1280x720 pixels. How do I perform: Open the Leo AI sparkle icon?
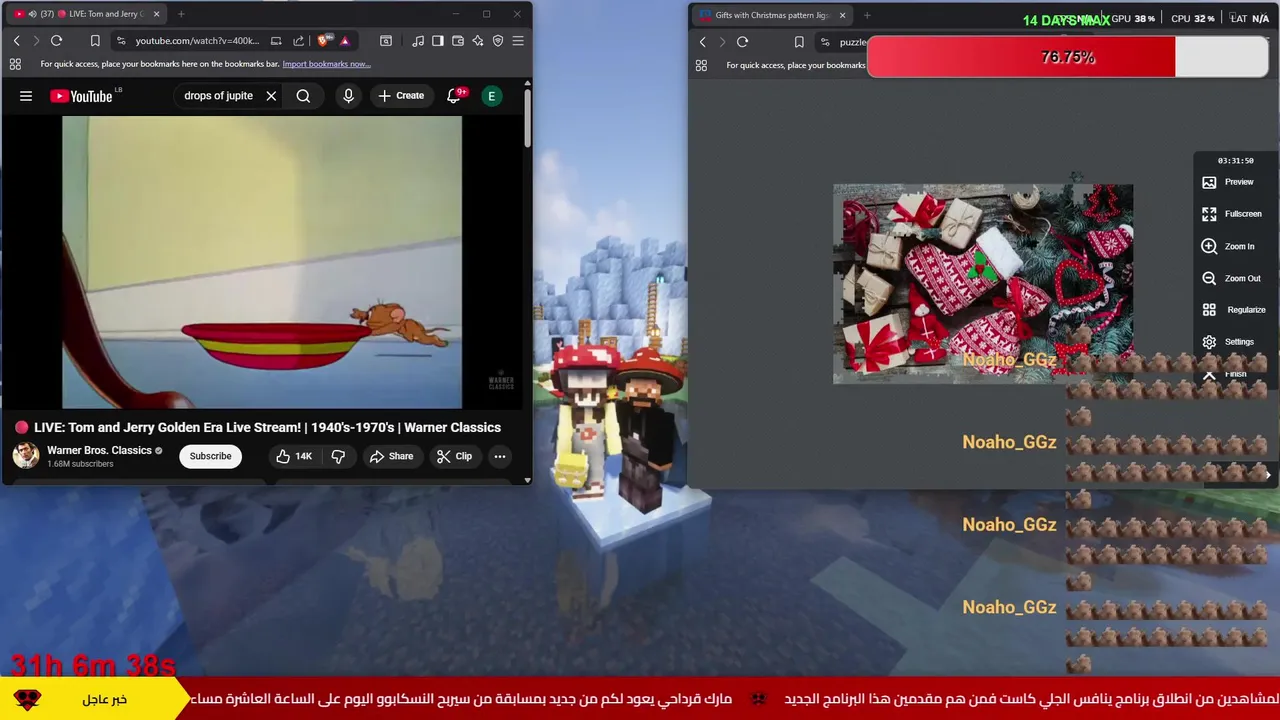pyautogui.click(x=478, y=41)
